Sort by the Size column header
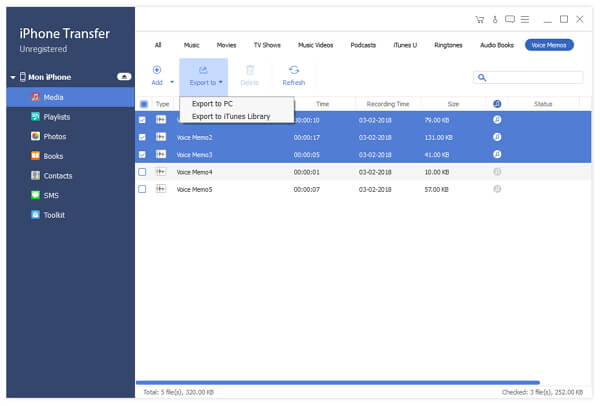The image size is (600, 406). (453, 104)
